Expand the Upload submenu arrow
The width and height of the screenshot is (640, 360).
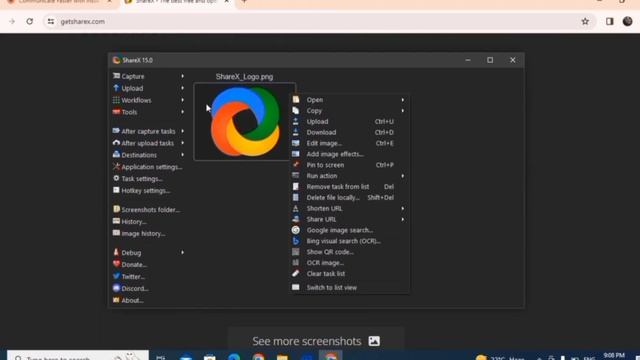tap(182, 88)
